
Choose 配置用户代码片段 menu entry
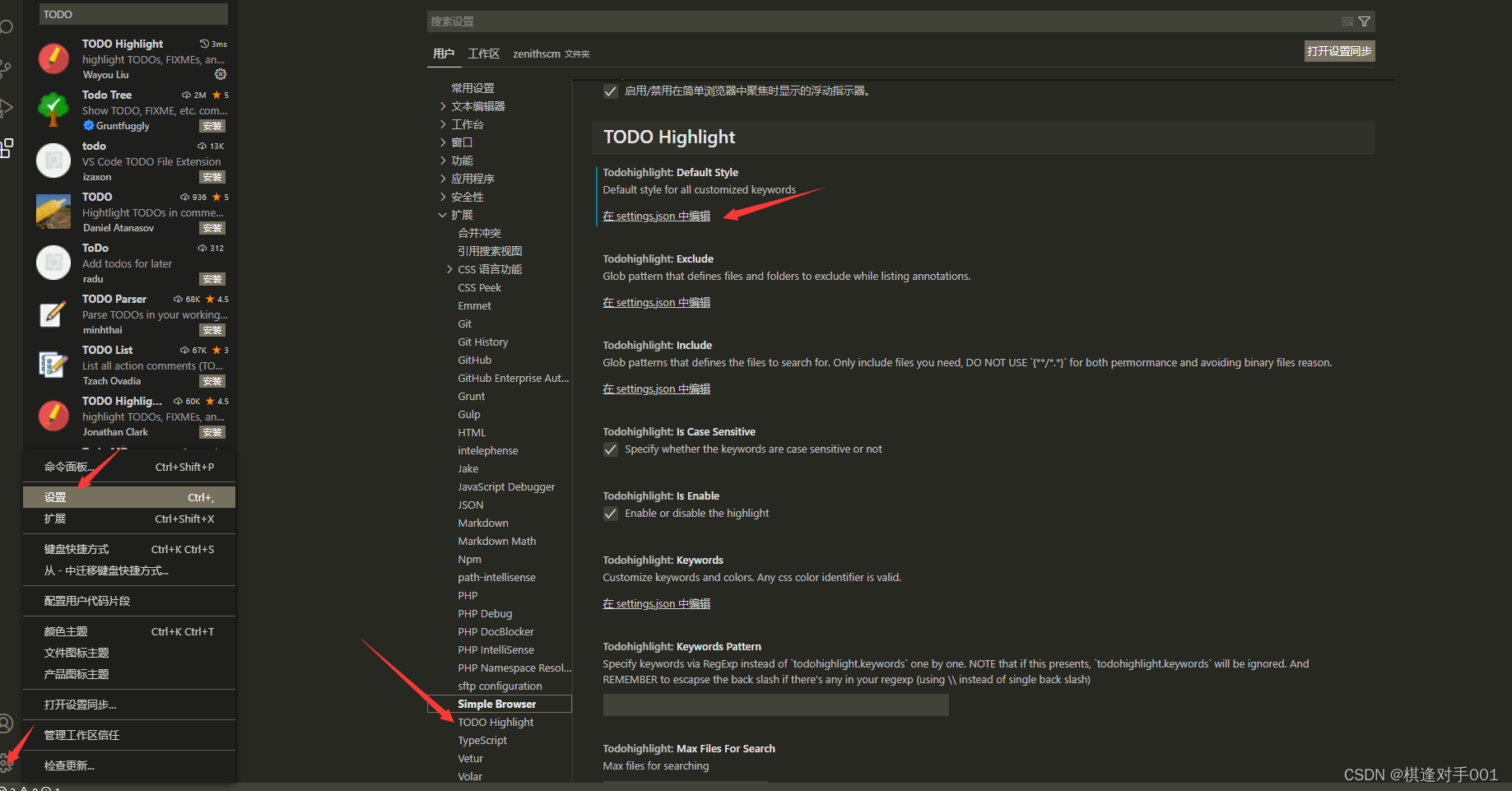coord(129,601)
